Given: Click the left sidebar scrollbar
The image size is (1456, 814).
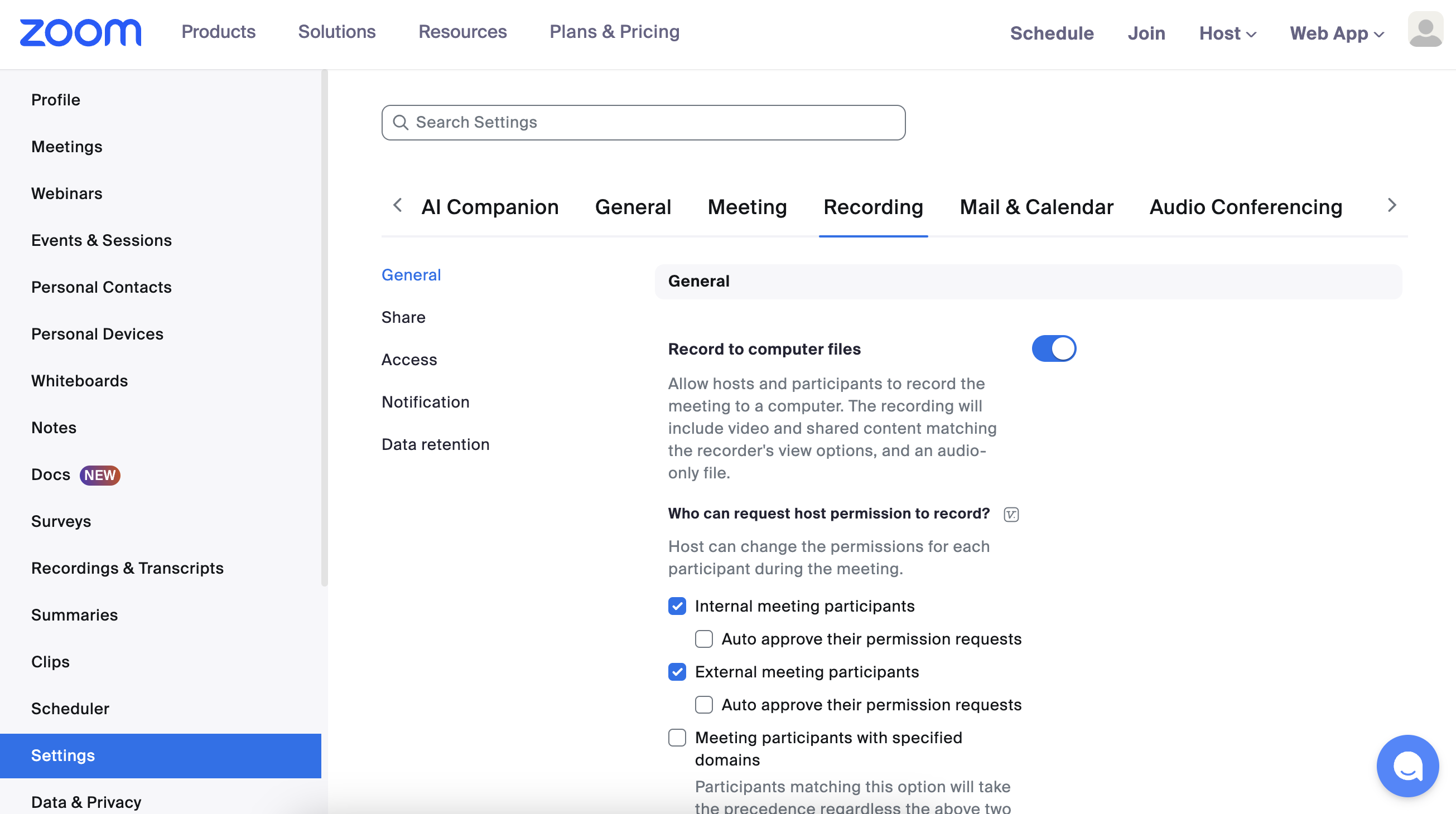Looking at the screenshot, I should [x=325, y=328].
